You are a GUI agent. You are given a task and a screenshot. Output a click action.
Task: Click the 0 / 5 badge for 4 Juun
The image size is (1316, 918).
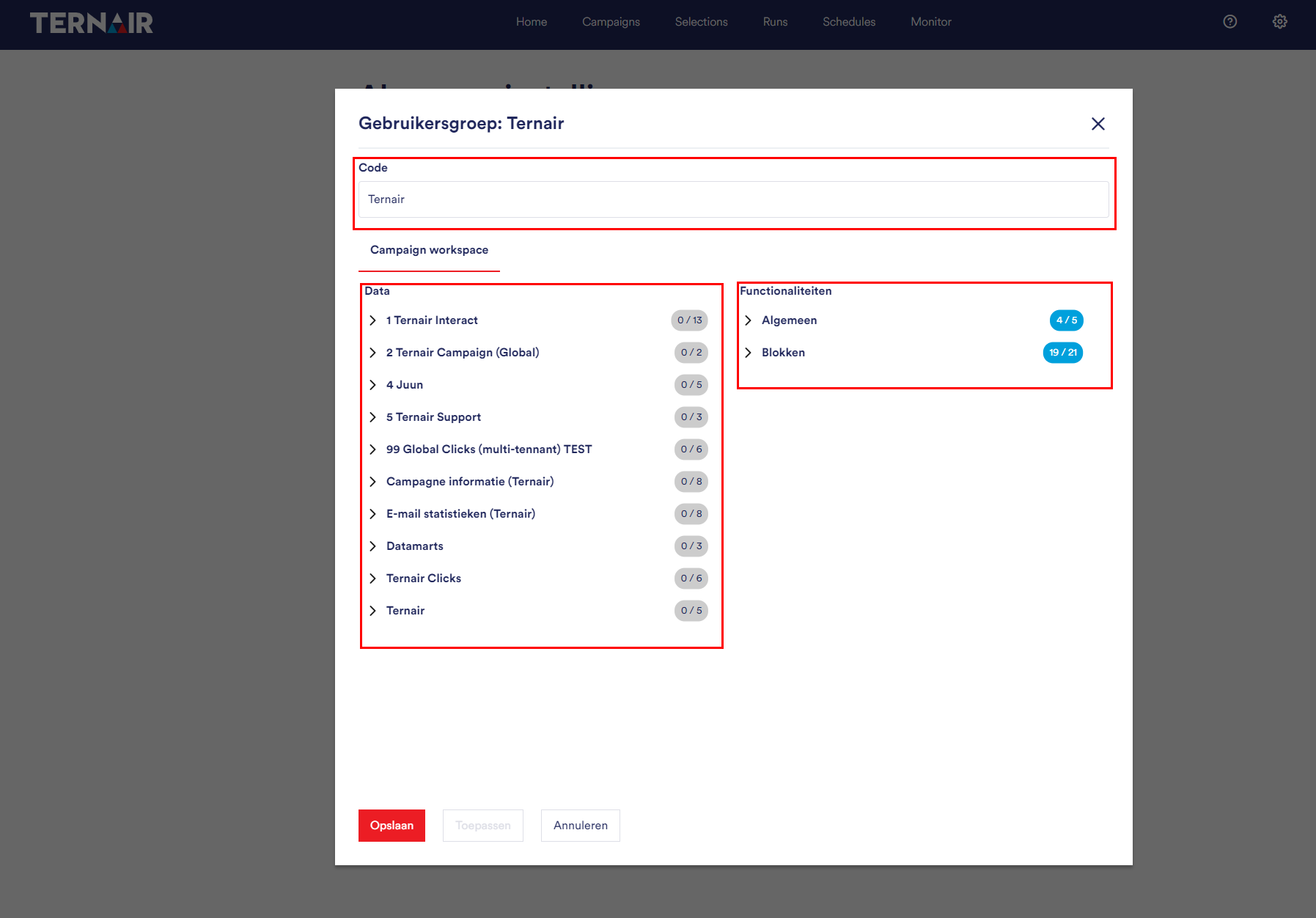691,385
